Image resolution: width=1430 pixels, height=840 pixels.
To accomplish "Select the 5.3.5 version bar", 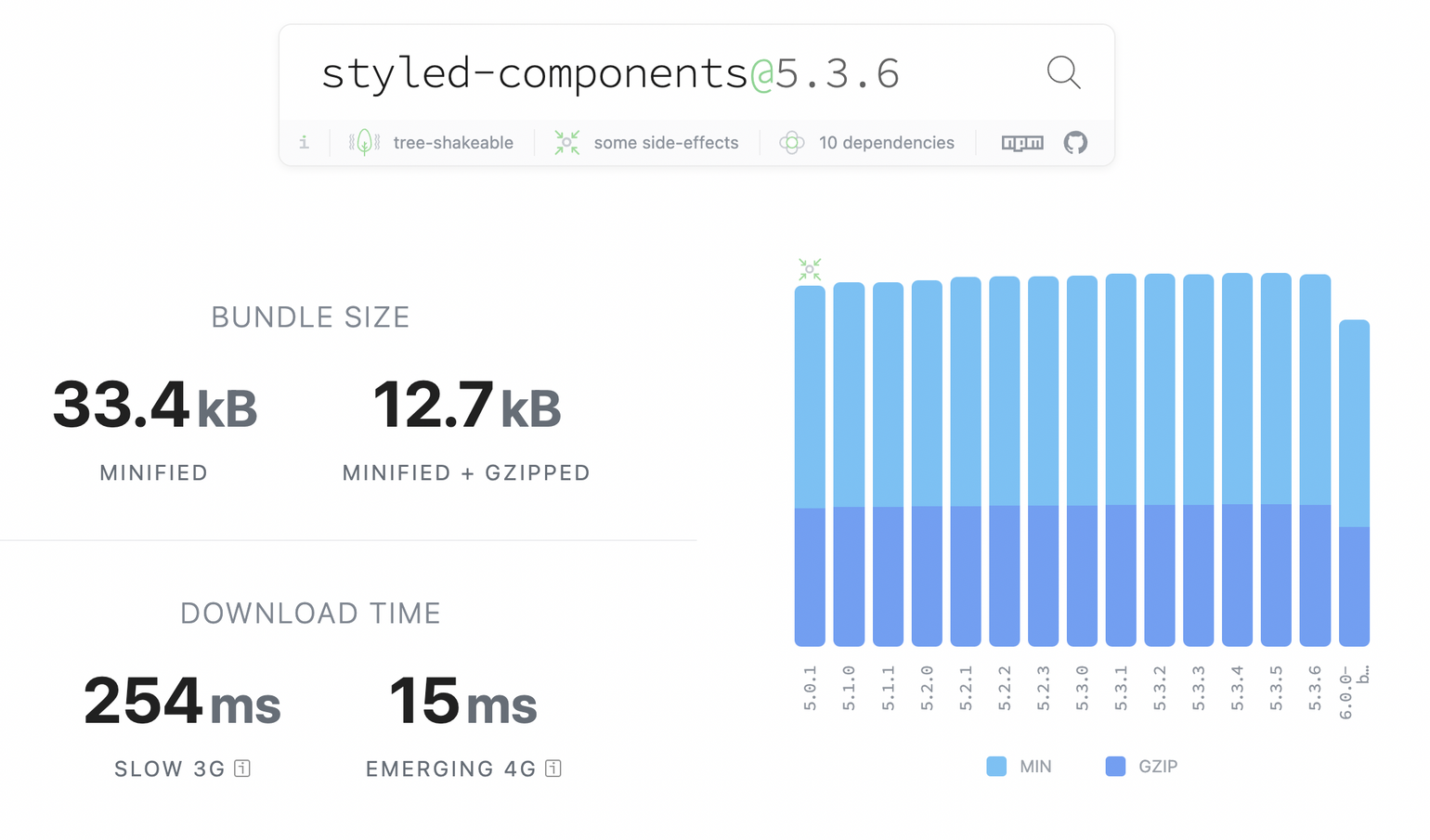I will coord(1276,459).
